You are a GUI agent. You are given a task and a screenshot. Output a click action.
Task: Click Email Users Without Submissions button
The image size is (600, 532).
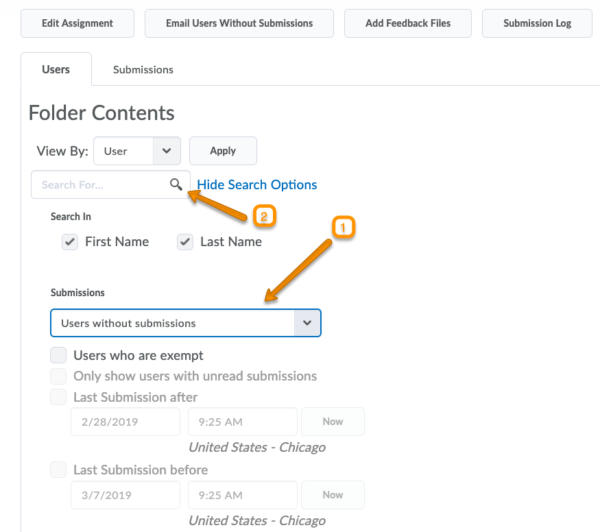[x=239, y=23]
